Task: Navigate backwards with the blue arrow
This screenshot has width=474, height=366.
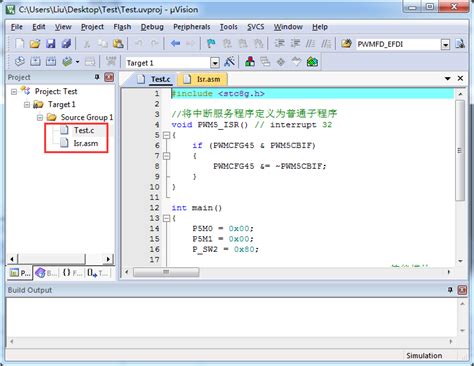Action: [x=175, y=44]
